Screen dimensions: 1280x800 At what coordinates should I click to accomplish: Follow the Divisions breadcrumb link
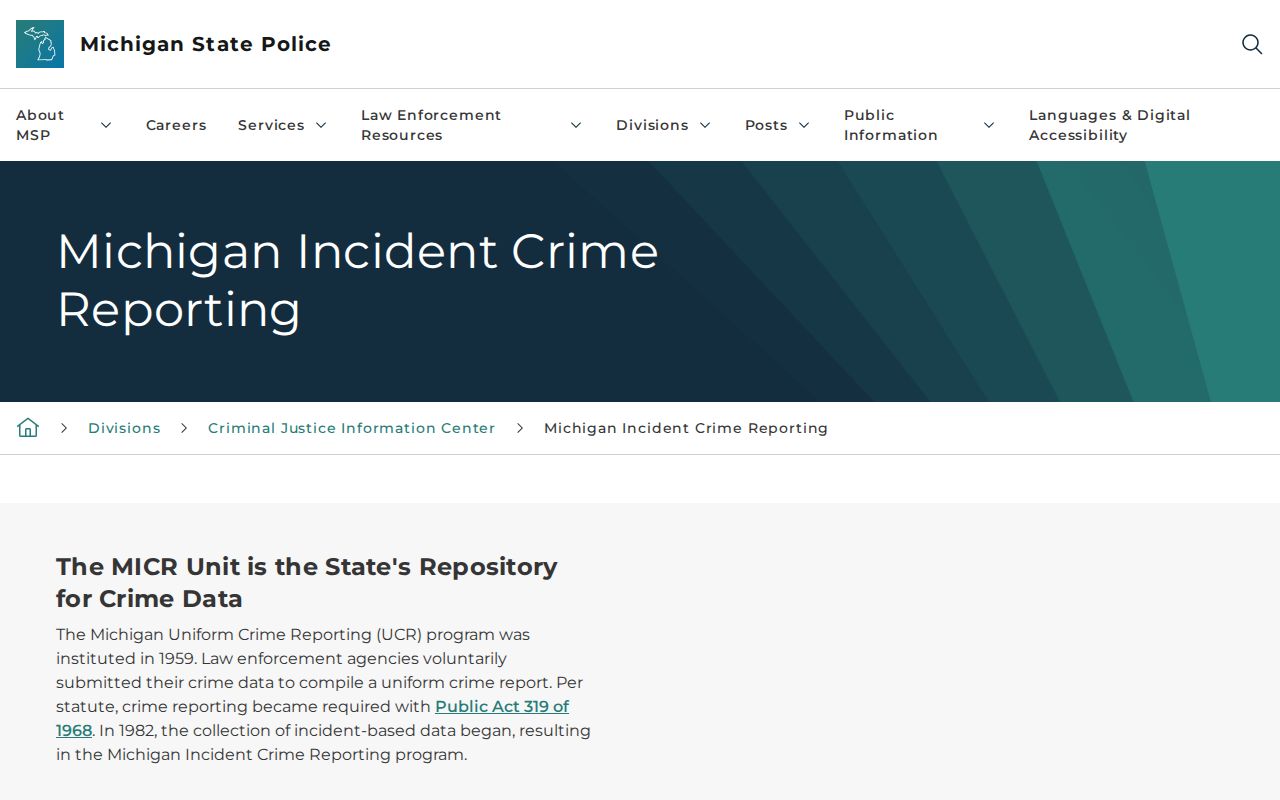pos(124,428)
